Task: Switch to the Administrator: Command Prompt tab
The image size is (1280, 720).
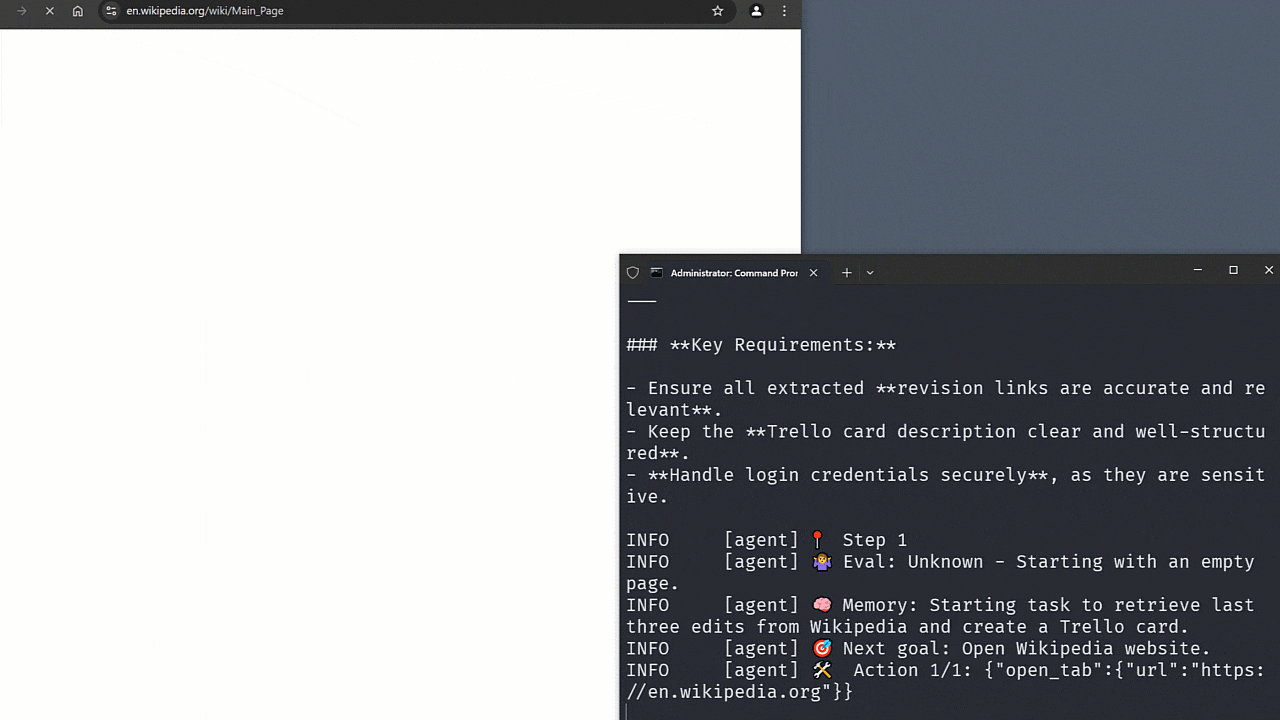Action: point(733,272)
